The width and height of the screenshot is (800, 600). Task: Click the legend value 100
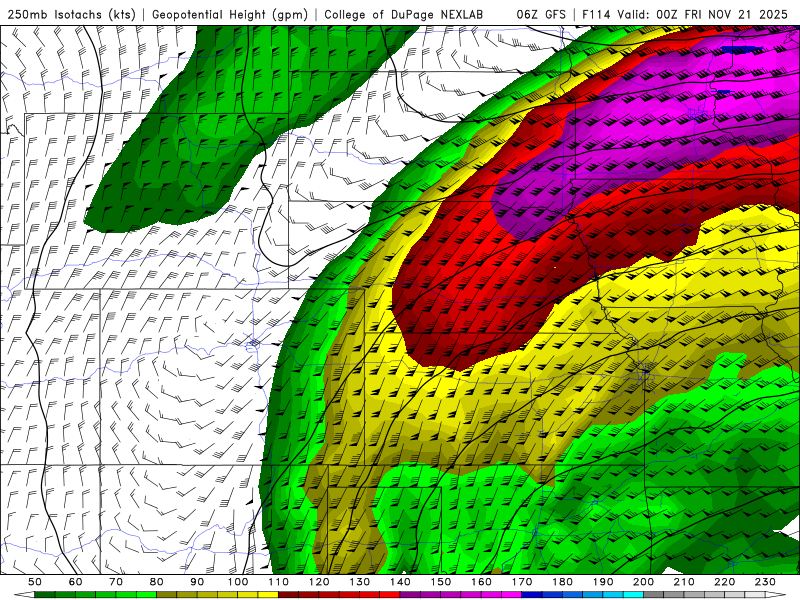tap(238, 582)
